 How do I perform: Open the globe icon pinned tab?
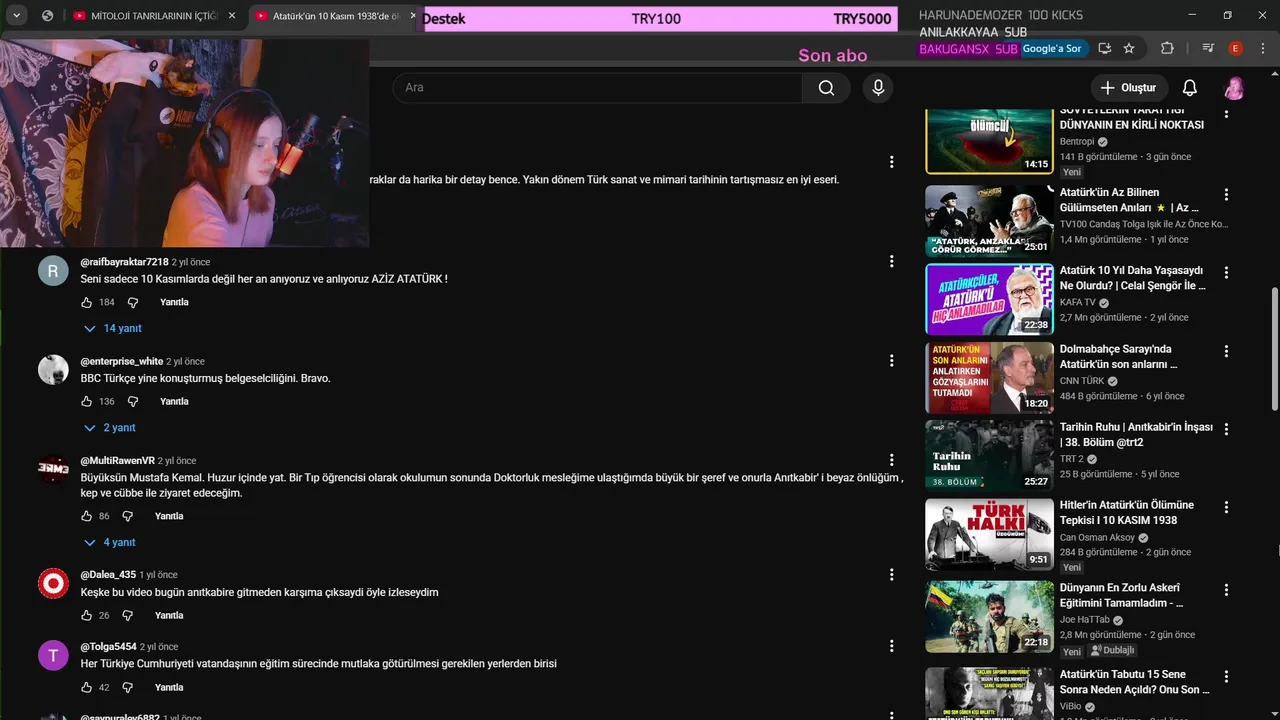coord(47,16)
